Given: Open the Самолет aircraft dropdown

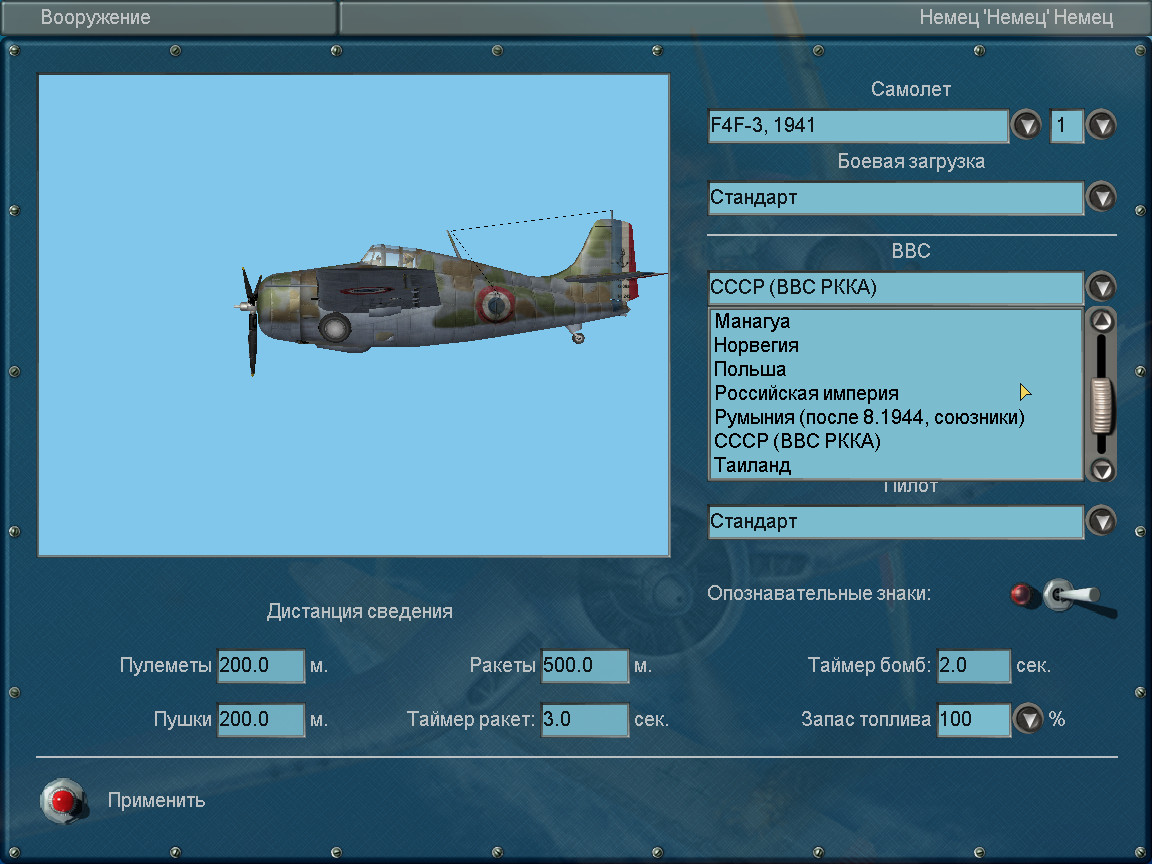Looking at the screenshot, I should tap(1026, 126).
